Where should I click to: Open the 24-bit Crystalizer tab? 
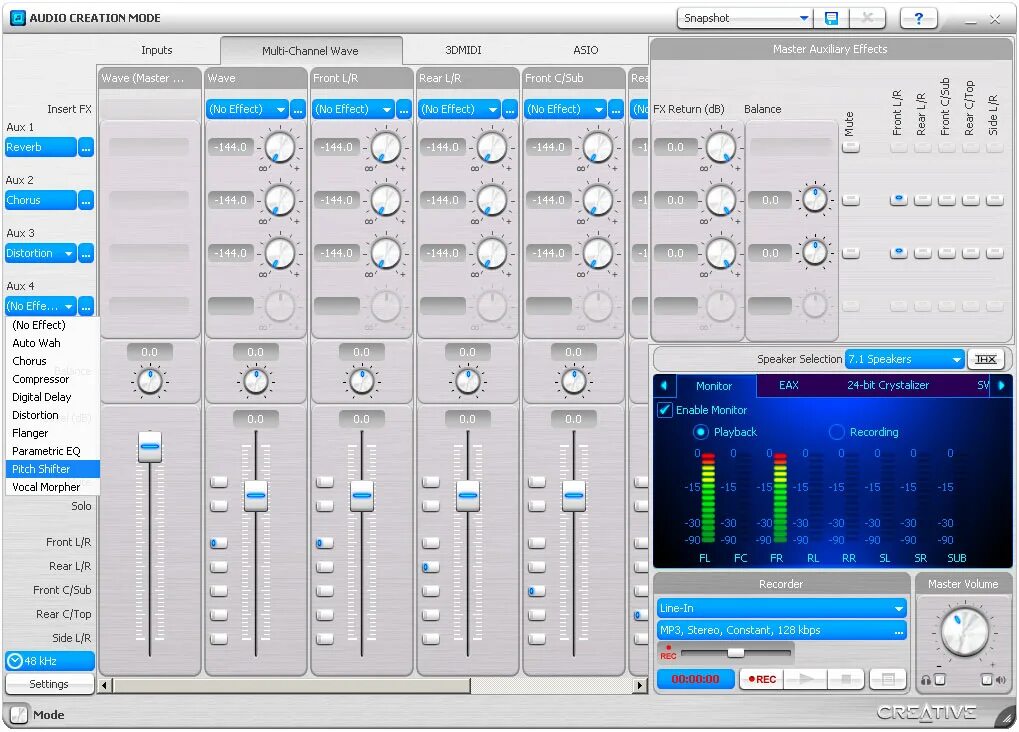(x=888, y=386)
